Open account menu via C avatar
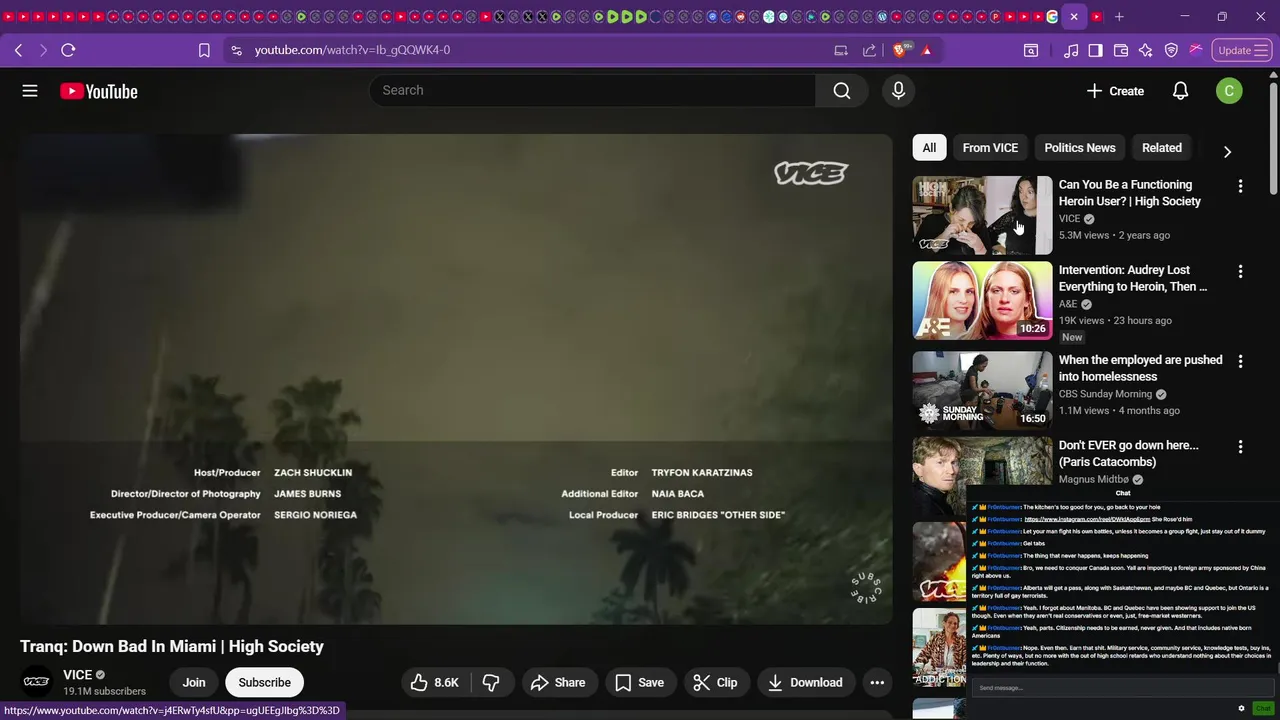The image size is (1280, 720). click(x=1229, y=91)
